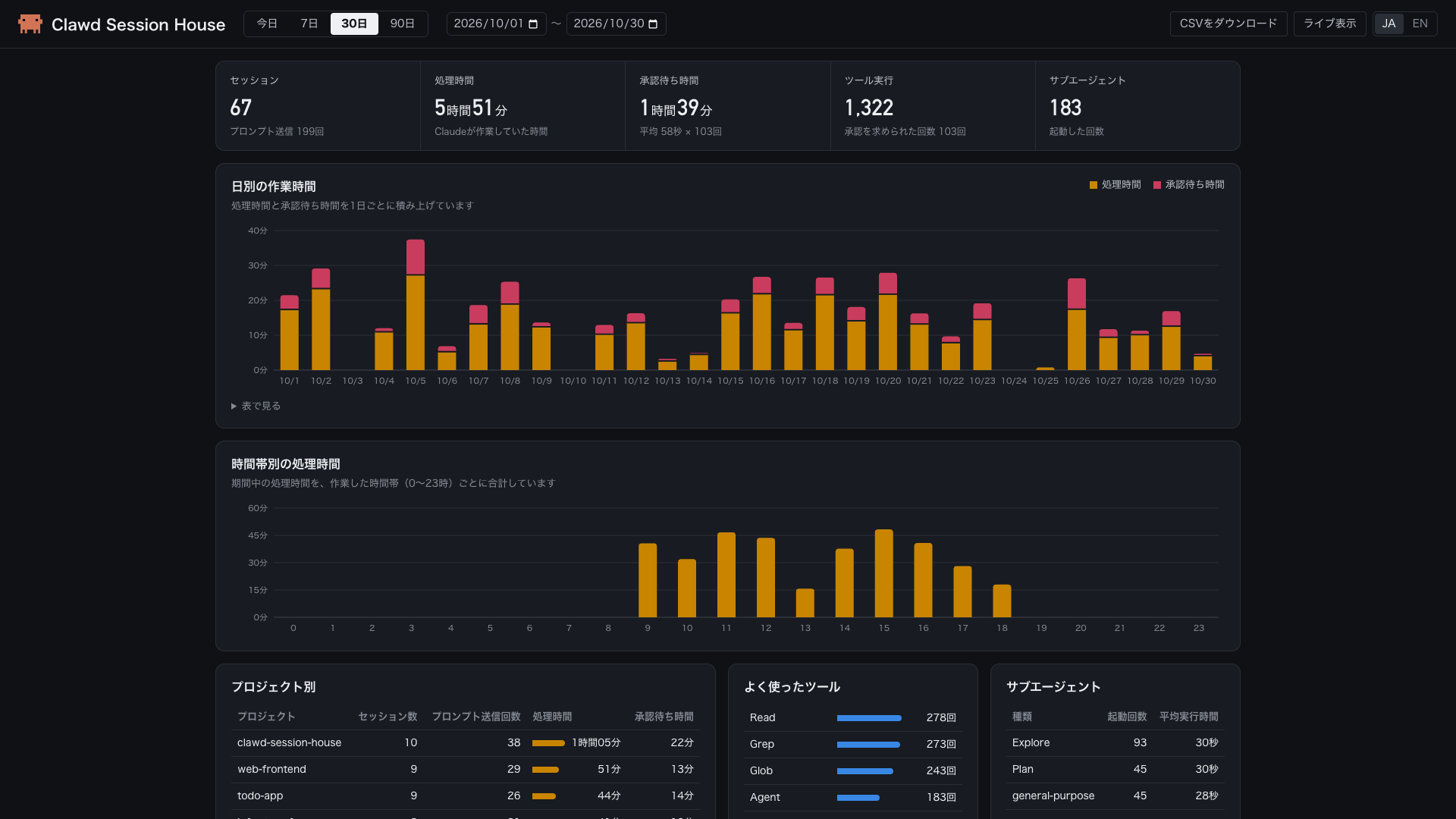Click the Agent tool row

click(853, 798)
